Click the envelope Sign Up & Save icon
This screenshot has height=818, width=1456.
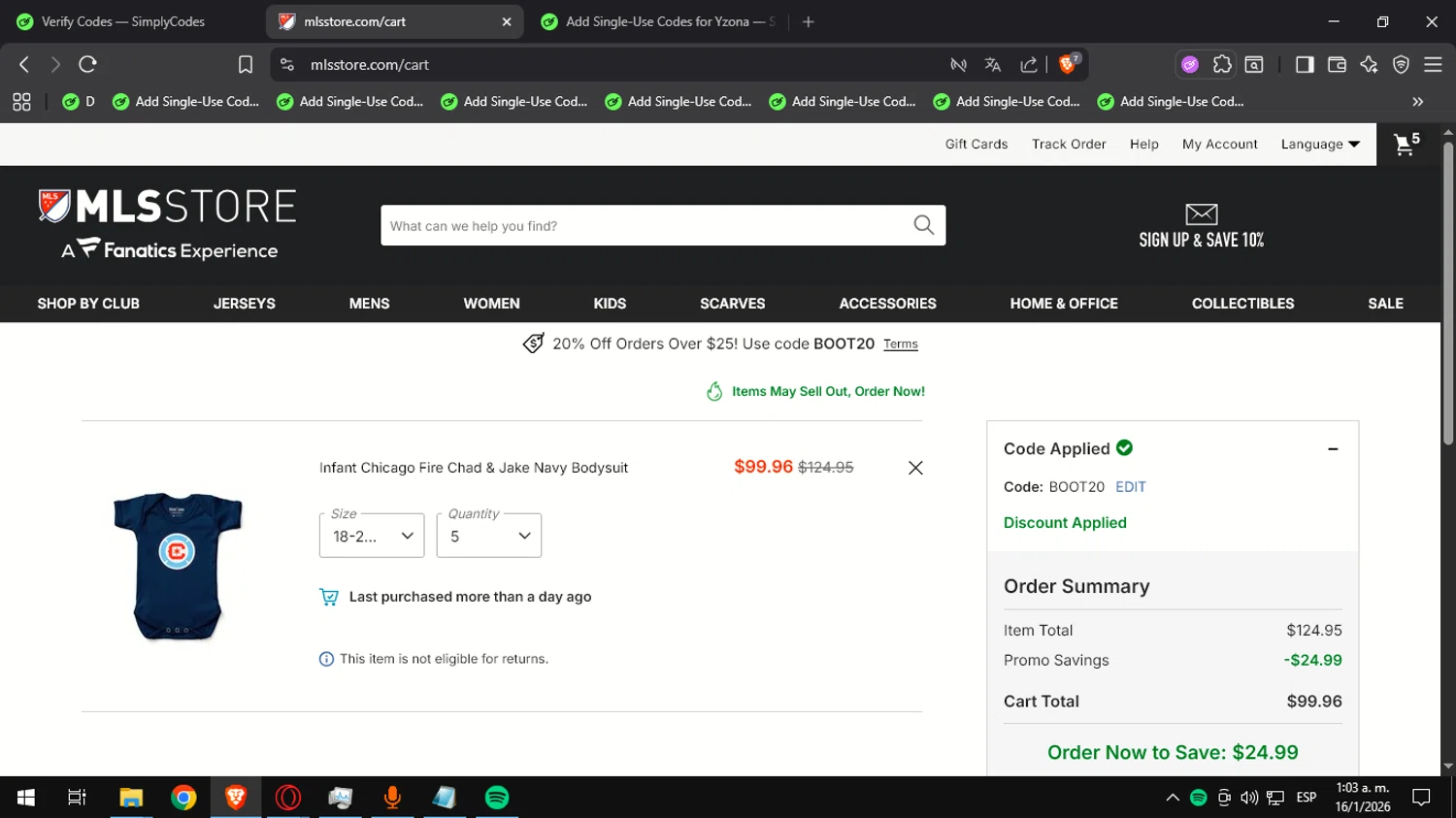pyautogui.click(x=1201, y=213)
